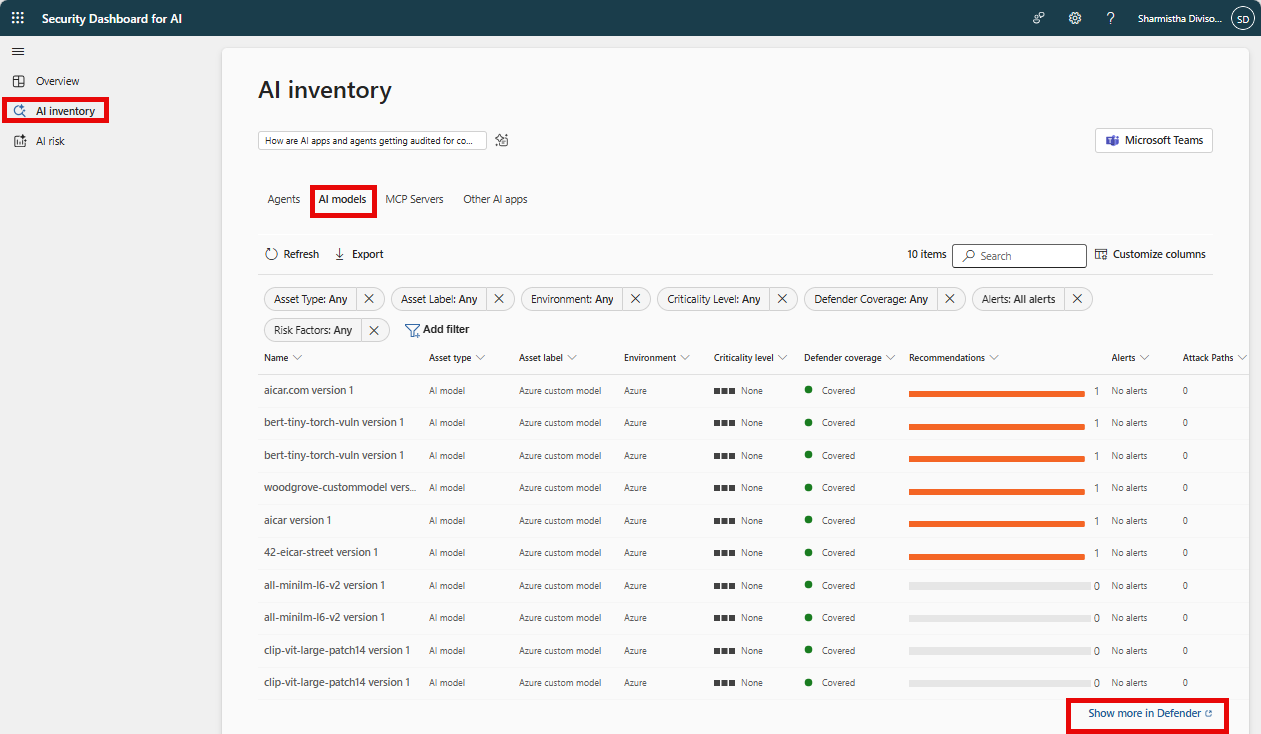Open the Settings gear icon
The width and height of the screenshot is (1261, 734).
(x=1075, y=18)
